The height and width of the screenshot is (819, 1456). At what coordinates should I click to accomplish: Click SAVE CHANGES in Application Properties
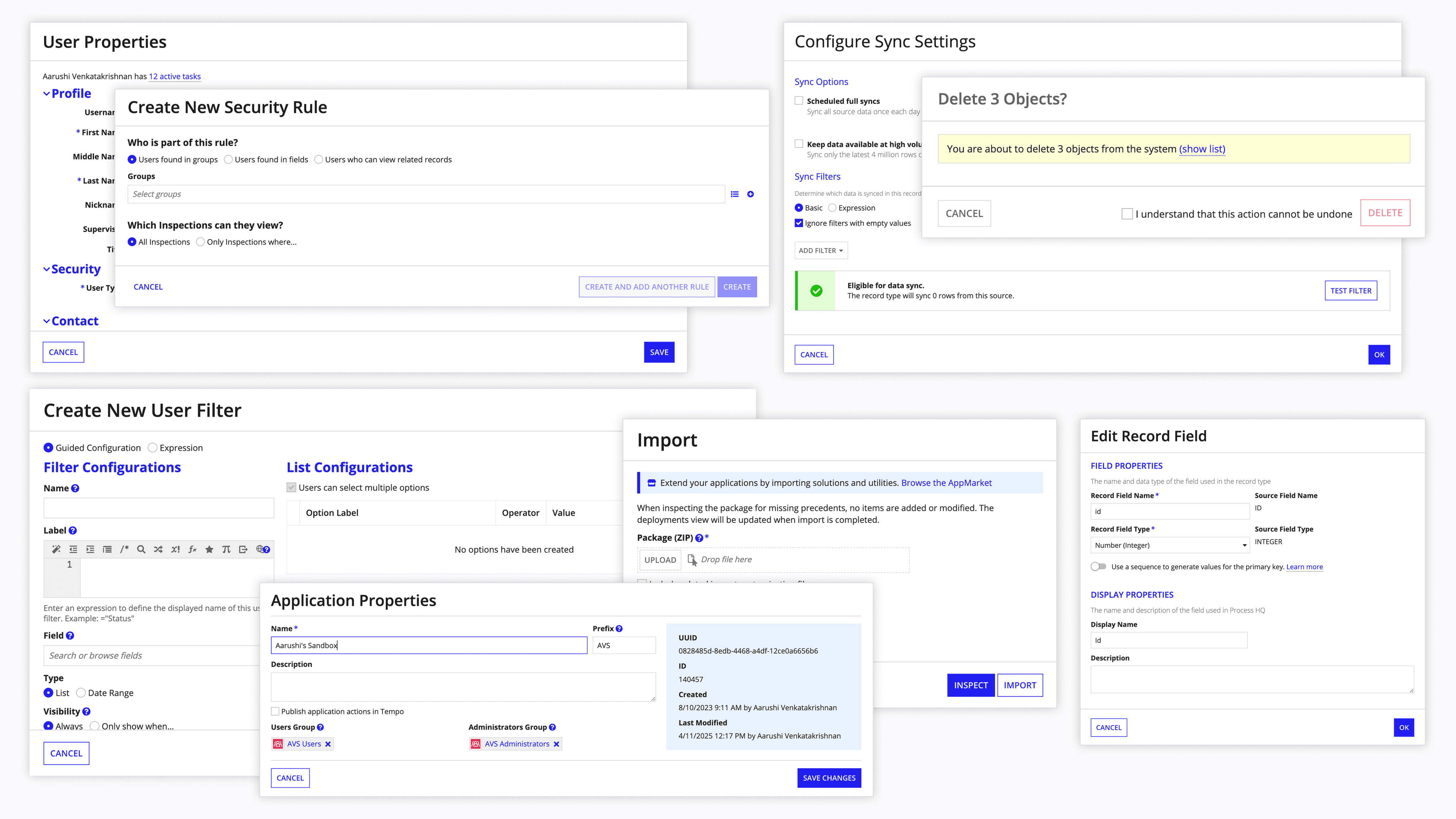829,778
